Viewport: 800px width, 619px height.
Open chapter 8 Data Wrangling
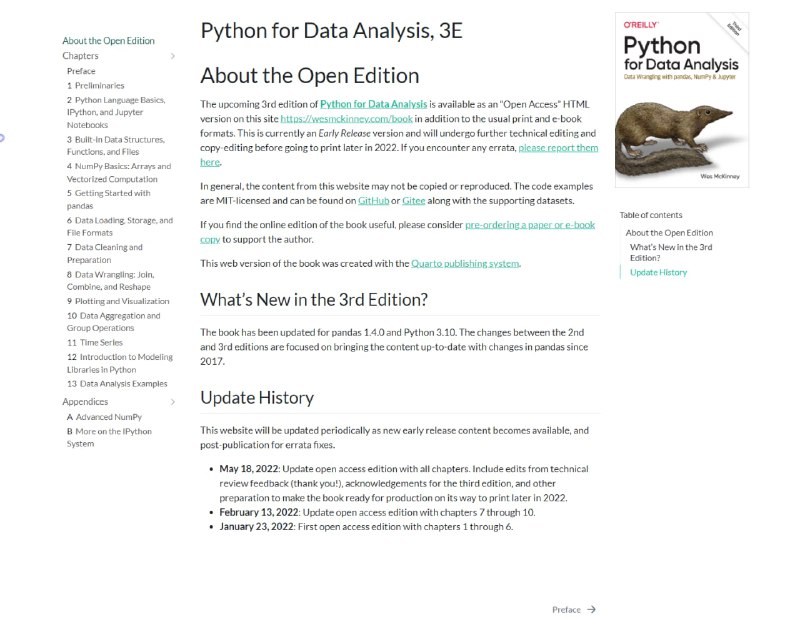110,281
